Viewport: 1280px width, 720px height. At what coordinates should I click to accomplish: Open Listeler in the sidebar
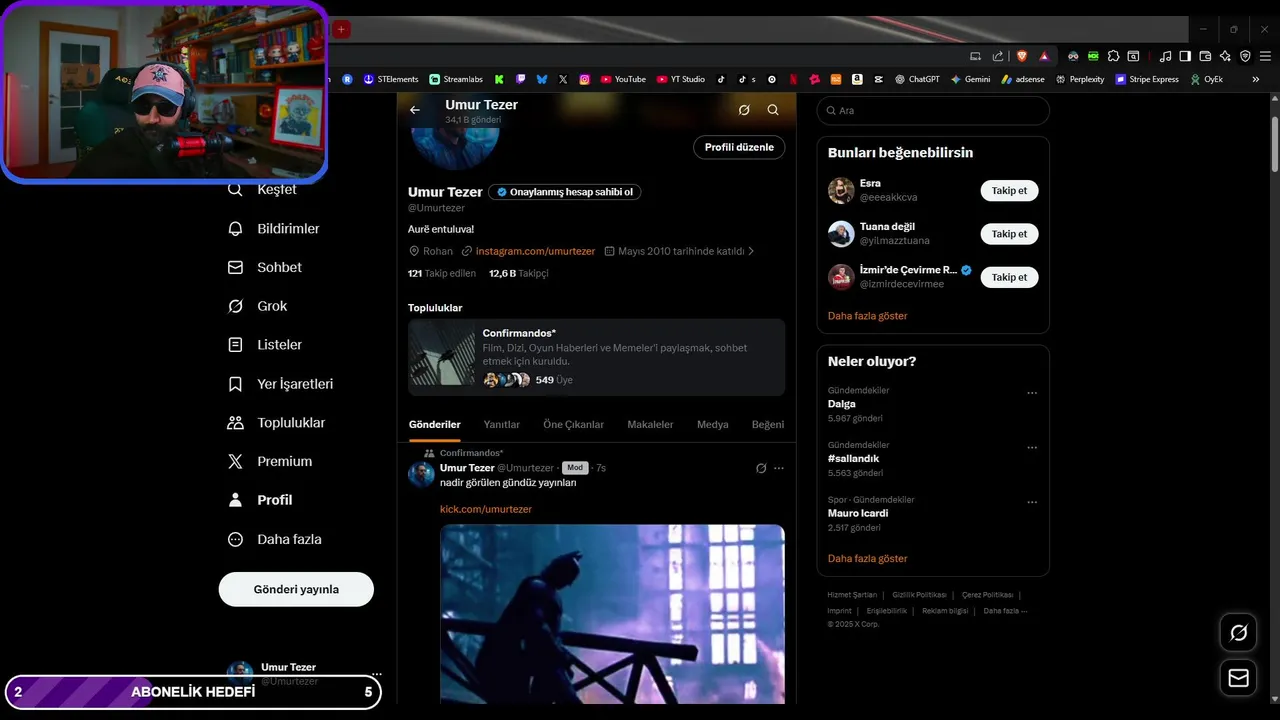click(x=265, y=345)
